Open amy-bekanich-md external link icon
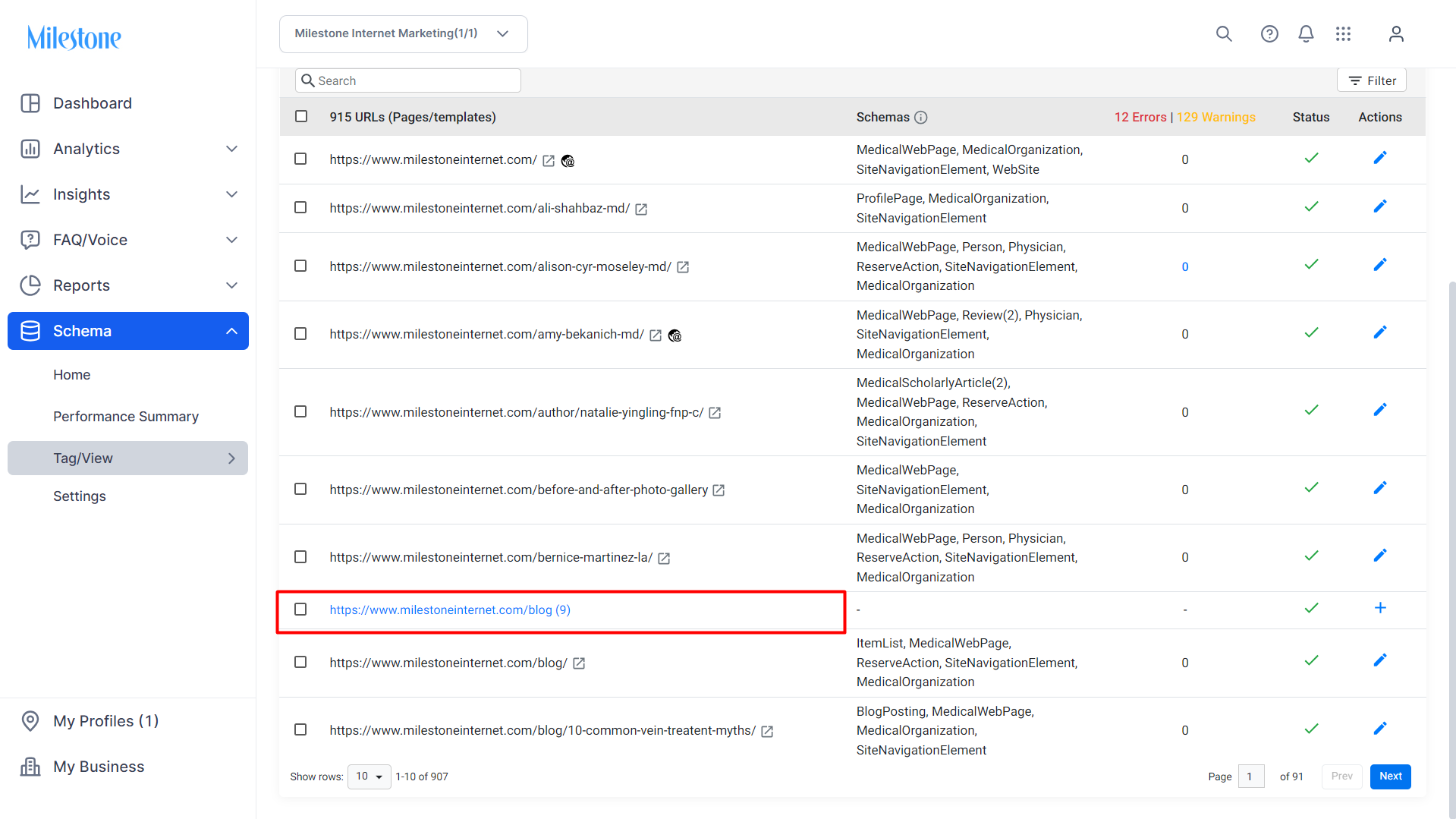Screen dimensions: 1456x819 pyautogui.click(x=656, y=335)
